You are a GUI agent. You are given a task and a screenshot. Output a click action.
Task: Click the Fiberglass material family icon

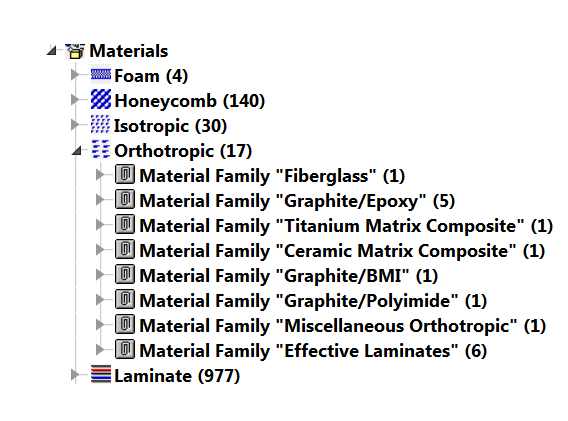point(125,174)
